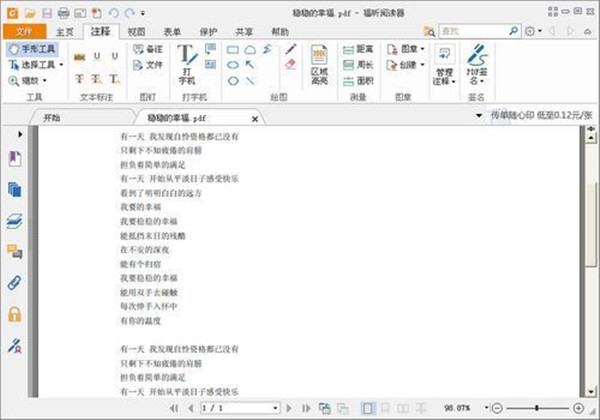Select the callout tool
This screenshot has height=420, width=600.
click(x=210, y=49)
